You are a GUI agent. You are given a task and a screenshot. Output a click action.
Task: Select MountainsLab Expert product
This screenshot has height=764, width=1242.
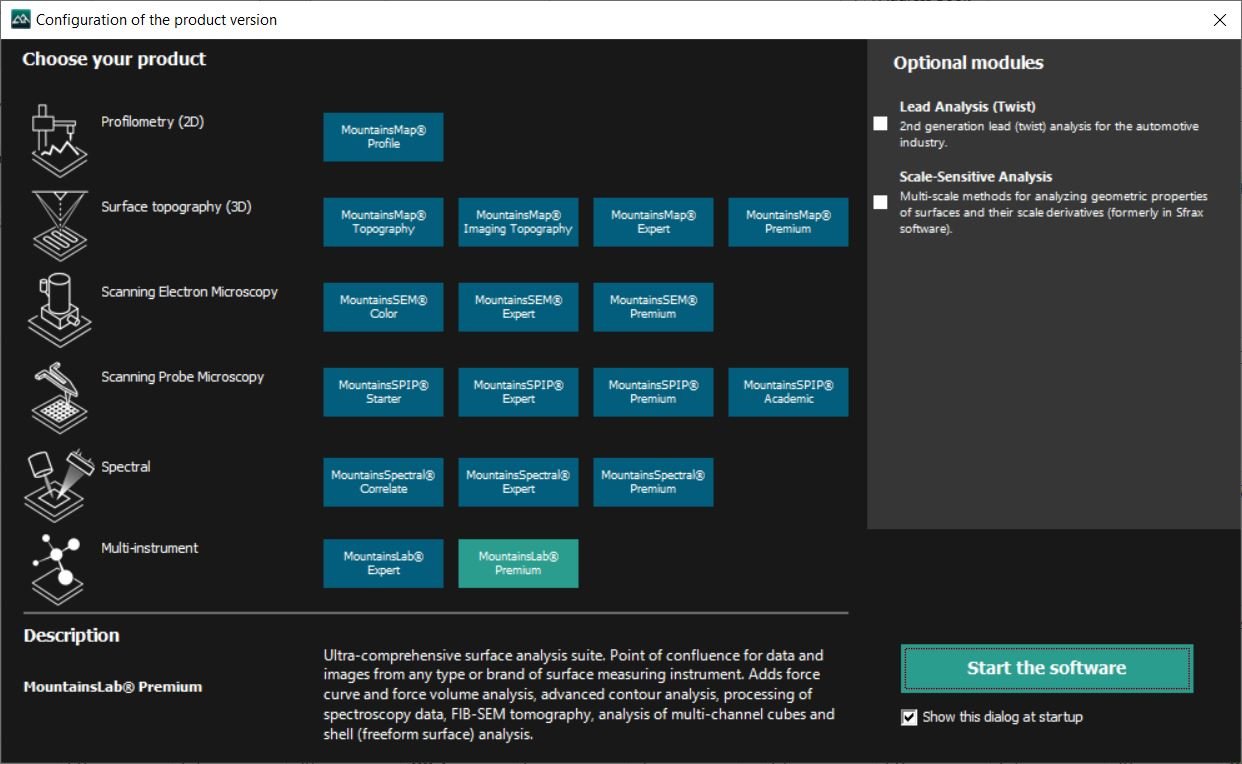point(383,563)
